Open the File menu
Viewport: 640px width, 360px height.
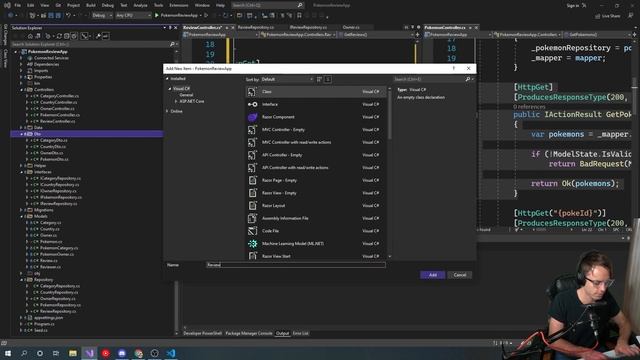coord(18,5)
